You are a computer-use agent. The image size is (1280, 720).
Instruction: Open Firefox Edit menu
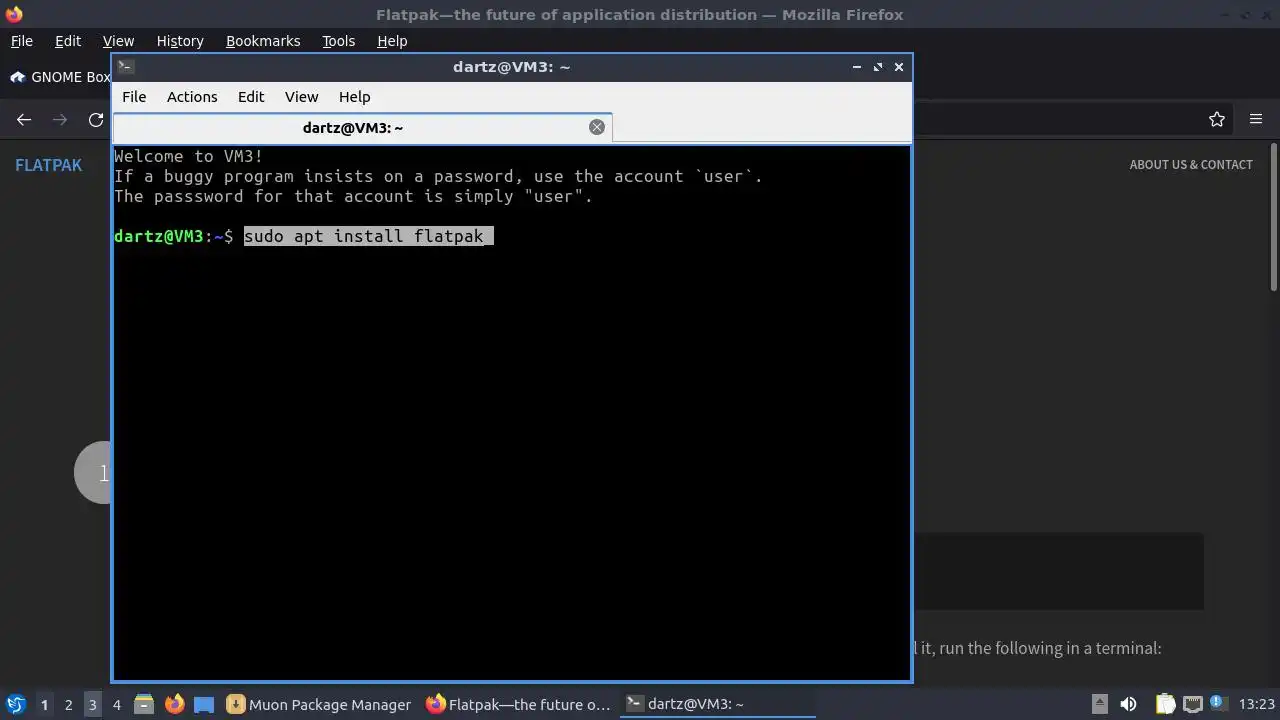[x=68, y=41]
